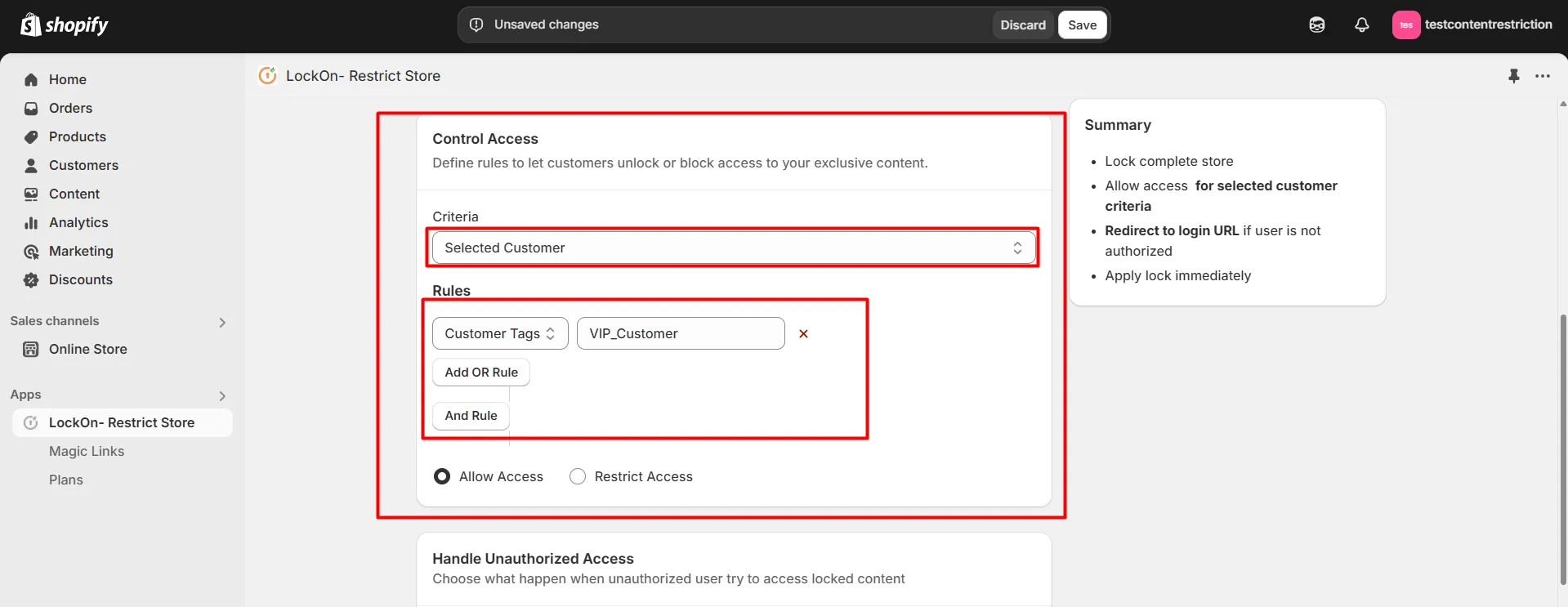Select LockOn- Restrict Store app in sidebar

point(123,422)
